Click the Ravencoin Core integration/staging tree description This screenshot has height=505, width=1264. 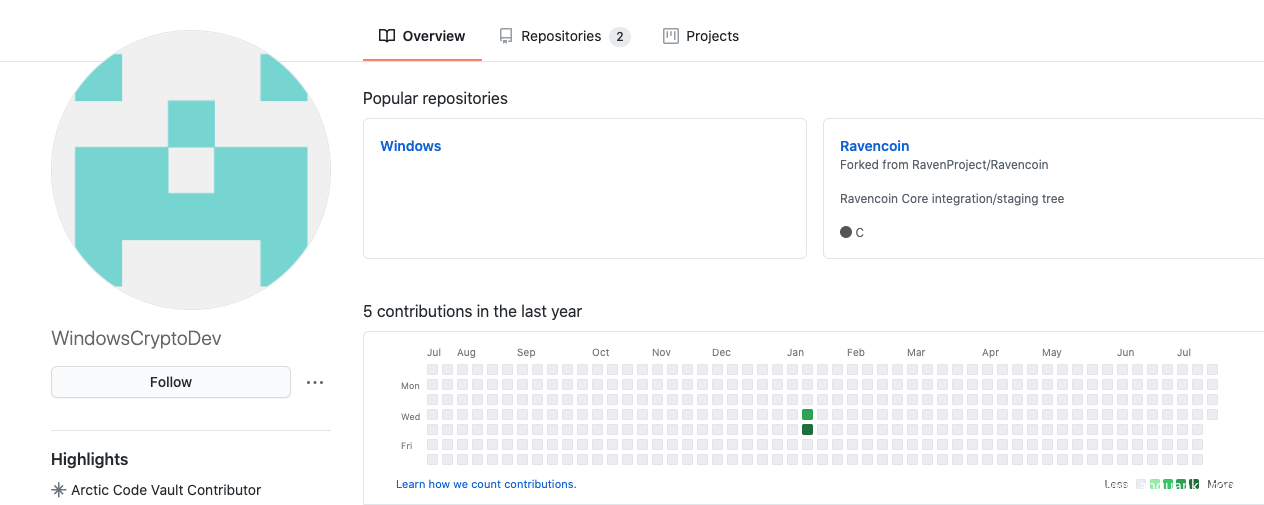point(952,199)
